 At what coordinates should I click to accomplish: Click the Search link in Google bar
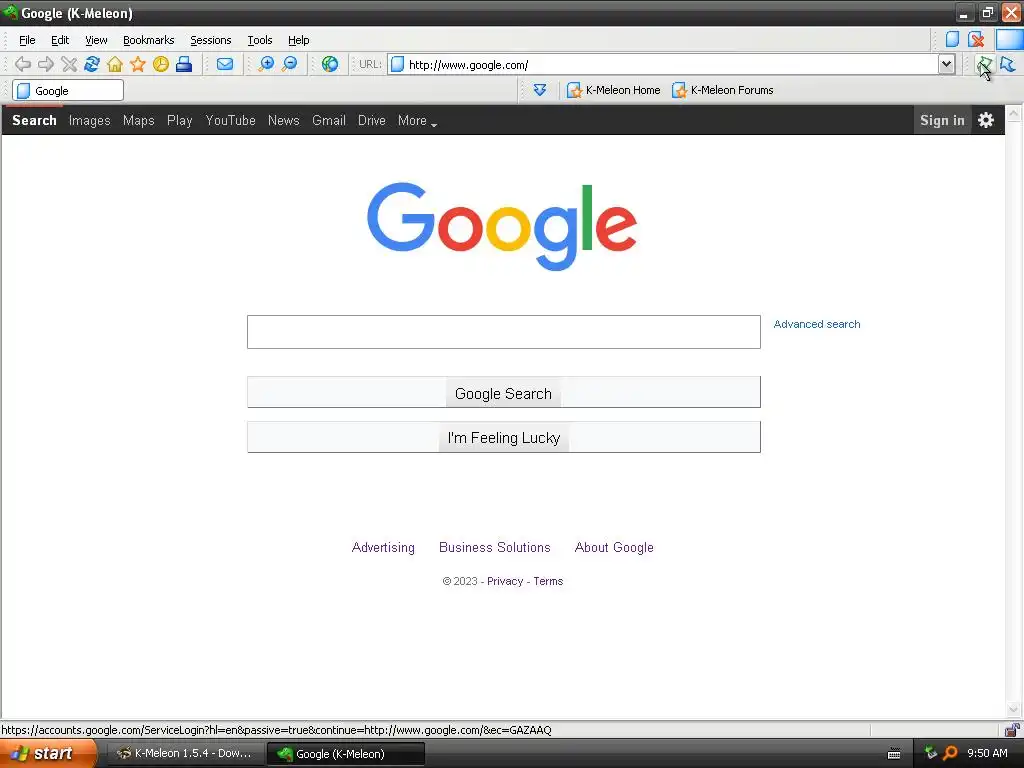point(35,120)
